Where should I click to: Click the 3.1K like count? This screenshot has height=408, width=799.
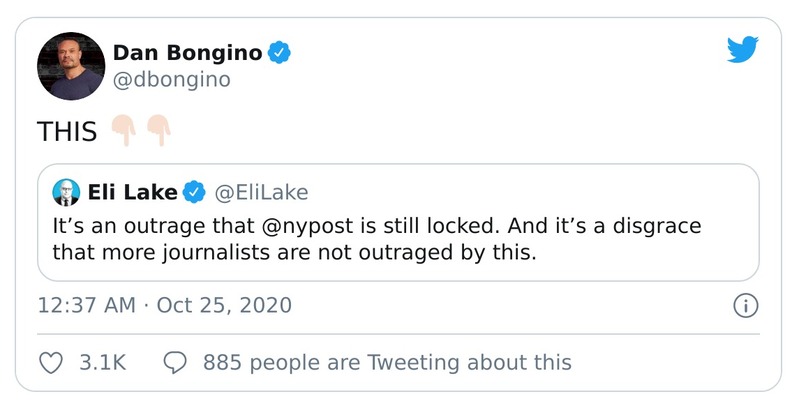click(102, 362)
